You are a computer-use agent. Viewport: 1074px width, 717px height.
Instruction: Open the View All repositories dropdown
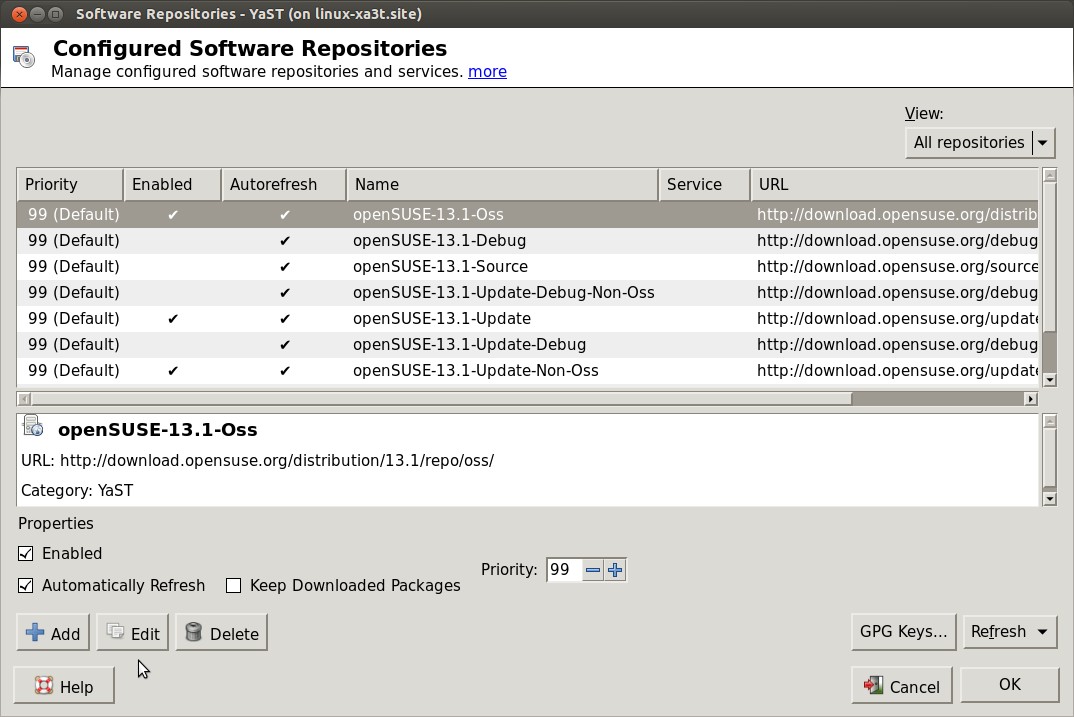[979, 142]
